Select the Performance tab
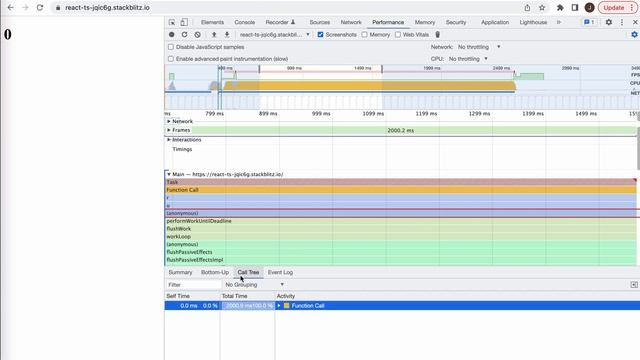640x360 pixels. click(388, 22)
